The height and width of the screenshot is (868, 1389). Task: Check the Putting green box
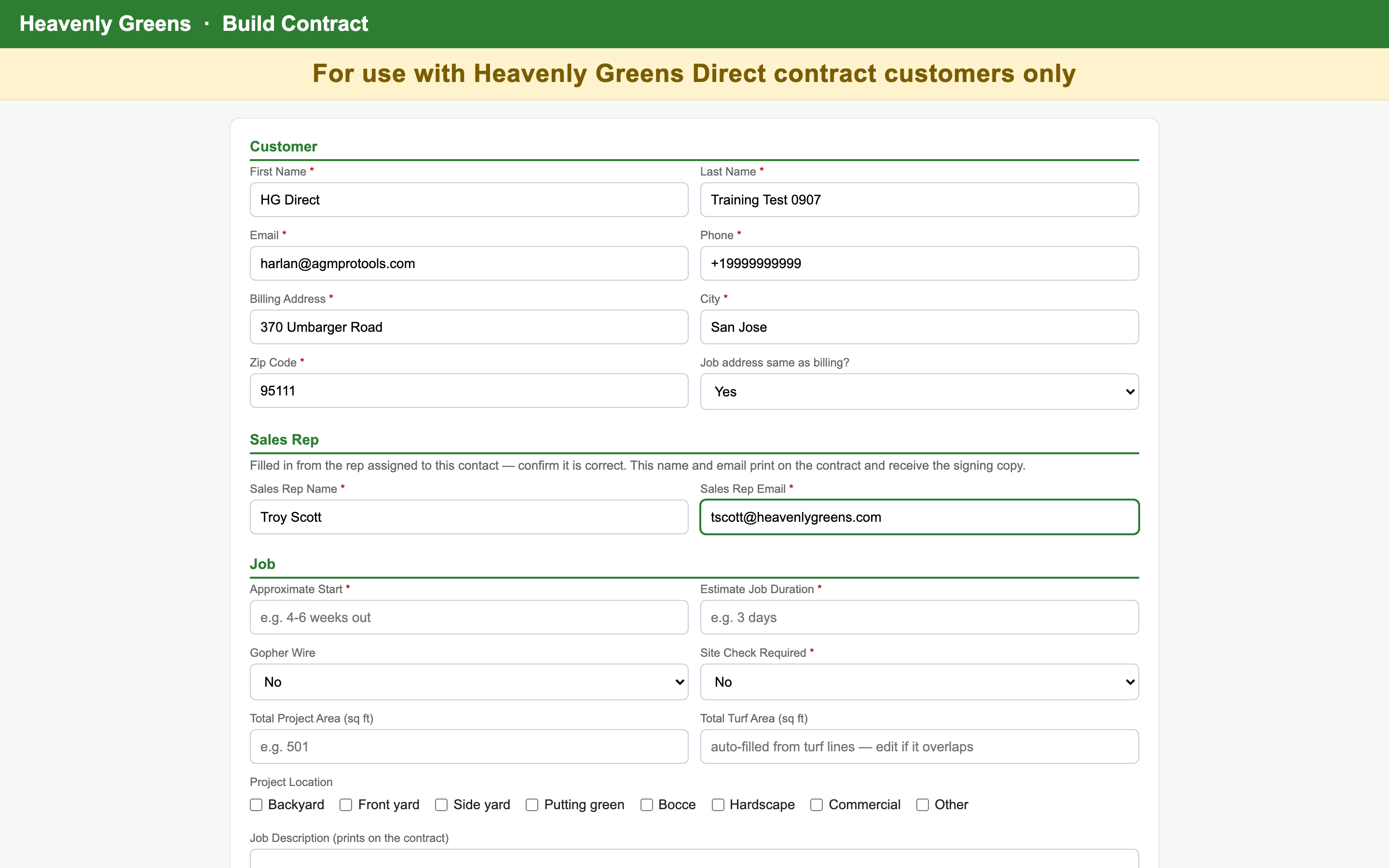tap(532, 805)
